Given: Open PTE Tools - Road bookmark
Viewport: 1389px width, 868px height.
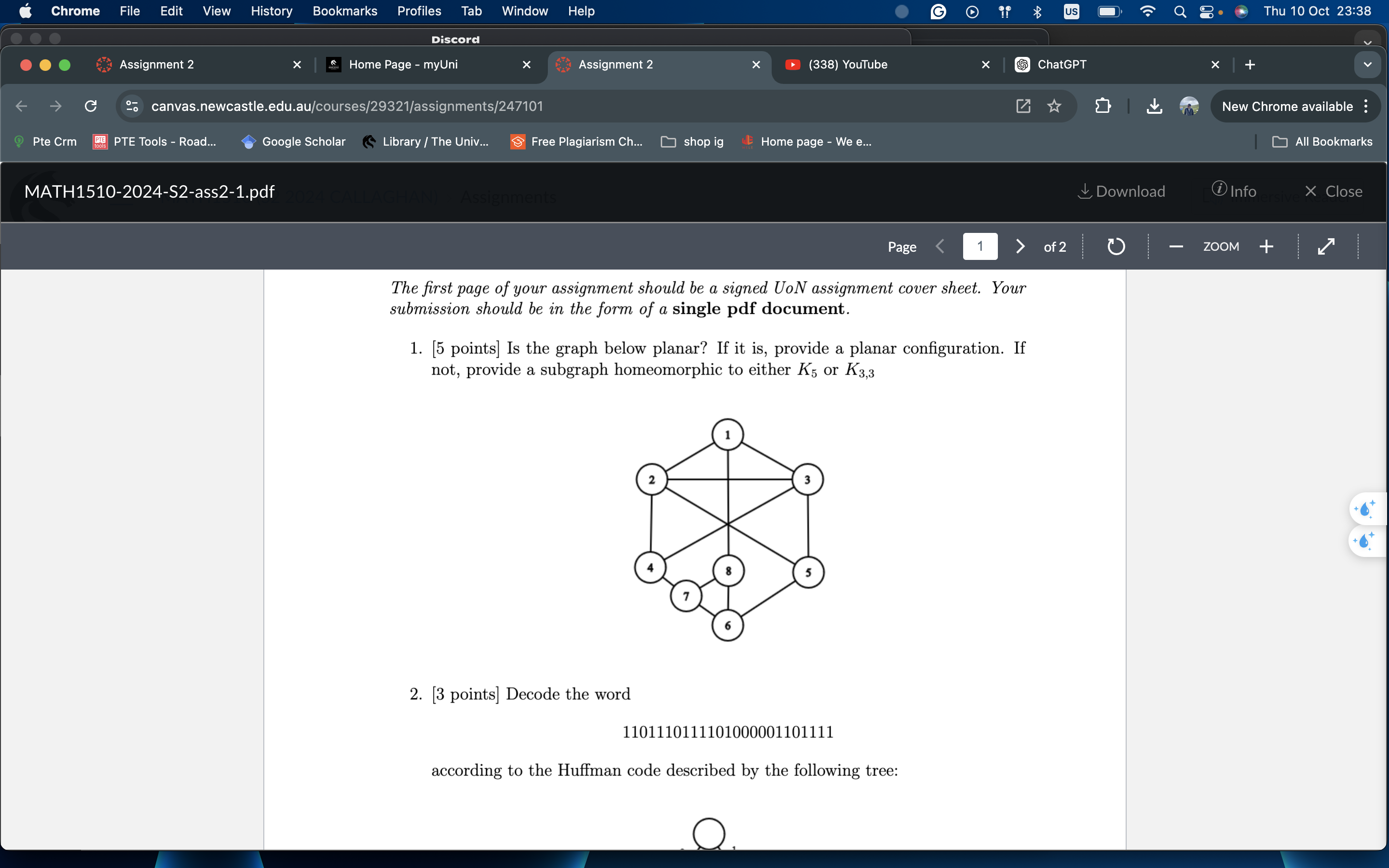Looking at the screenshot, I should pyautogui.click(x=154, y=141).
